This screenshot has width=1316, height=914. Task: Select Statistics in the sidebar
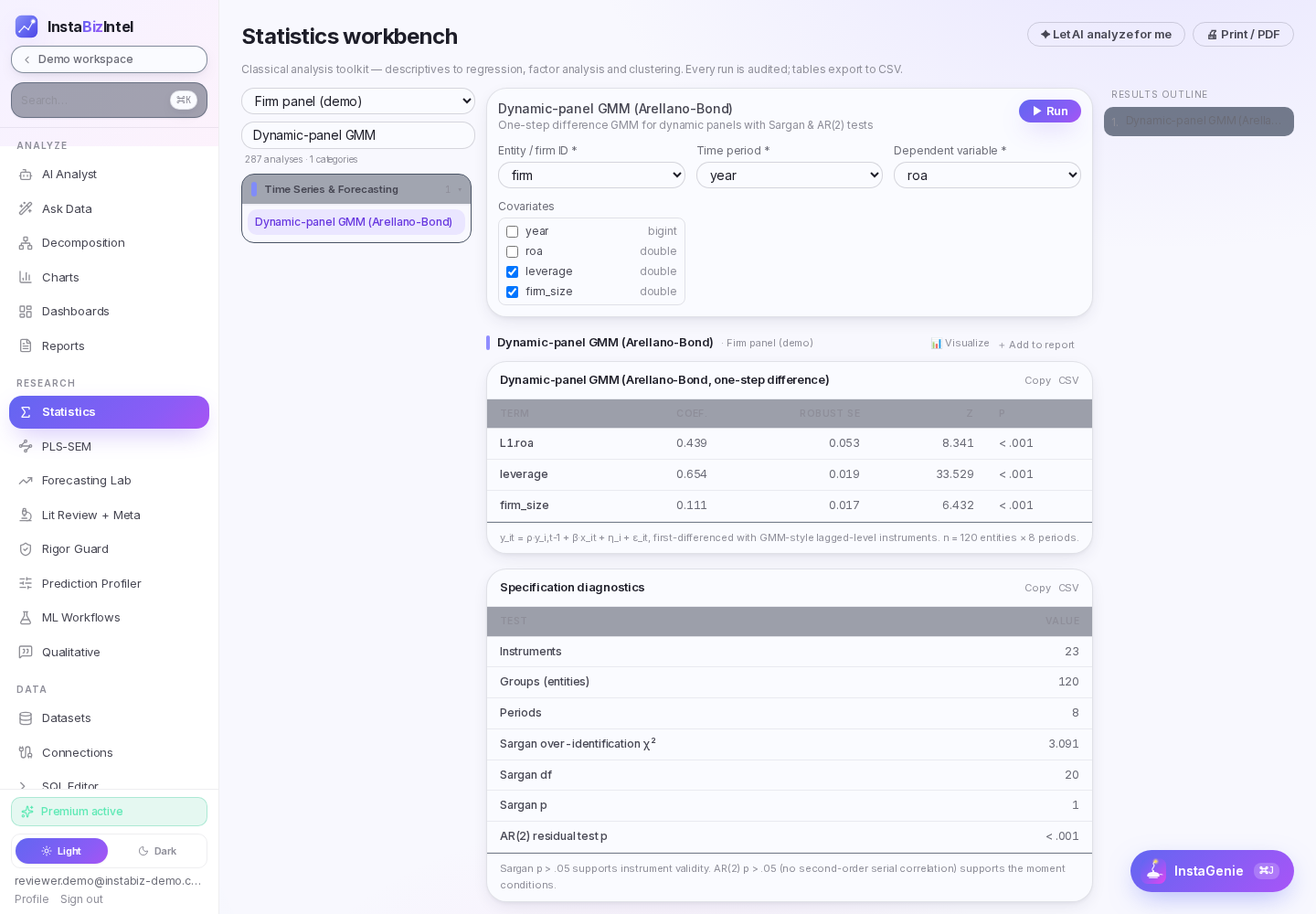pos(109,412)
